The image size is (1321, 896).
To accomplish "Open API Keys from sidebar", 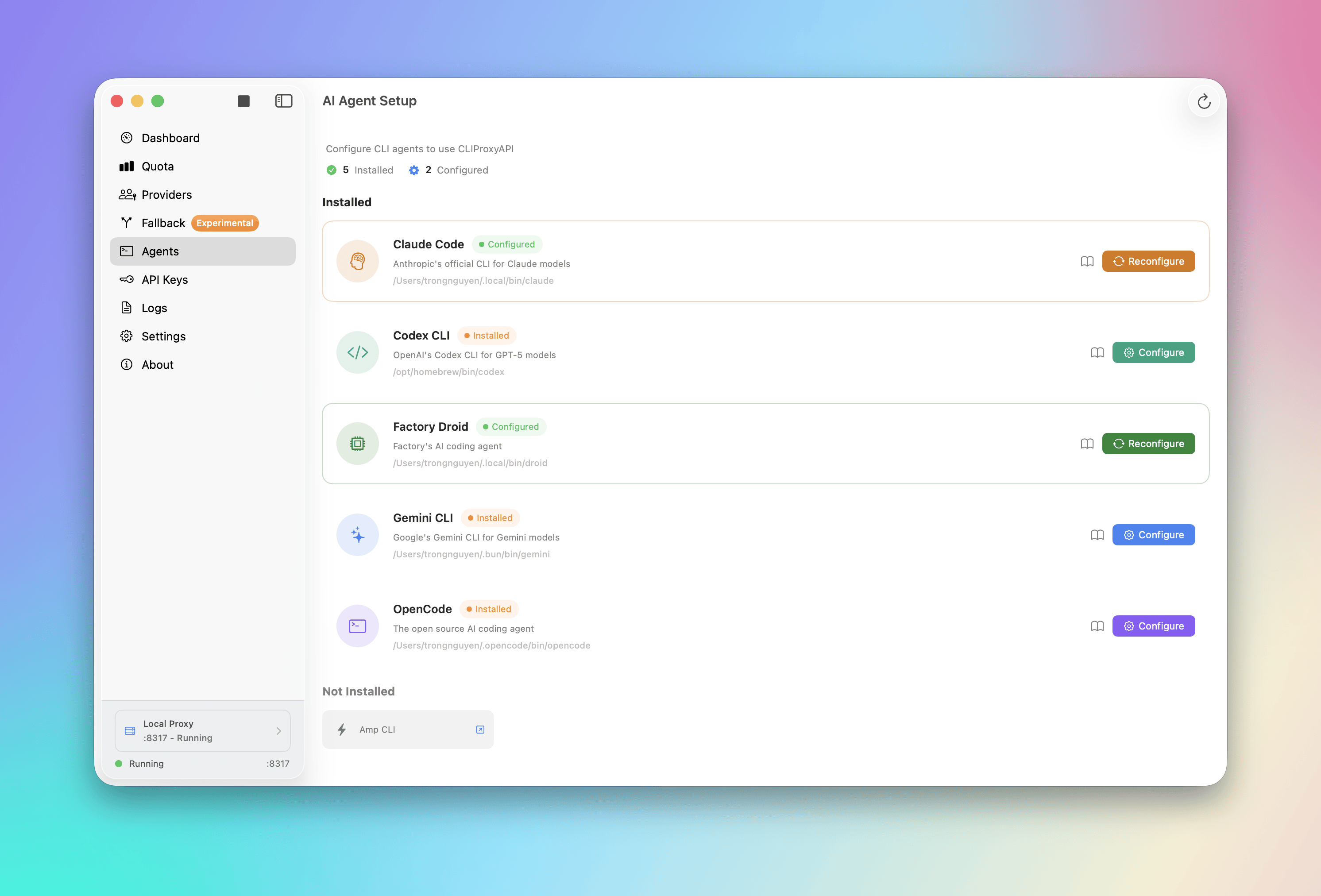I will 164,280.
